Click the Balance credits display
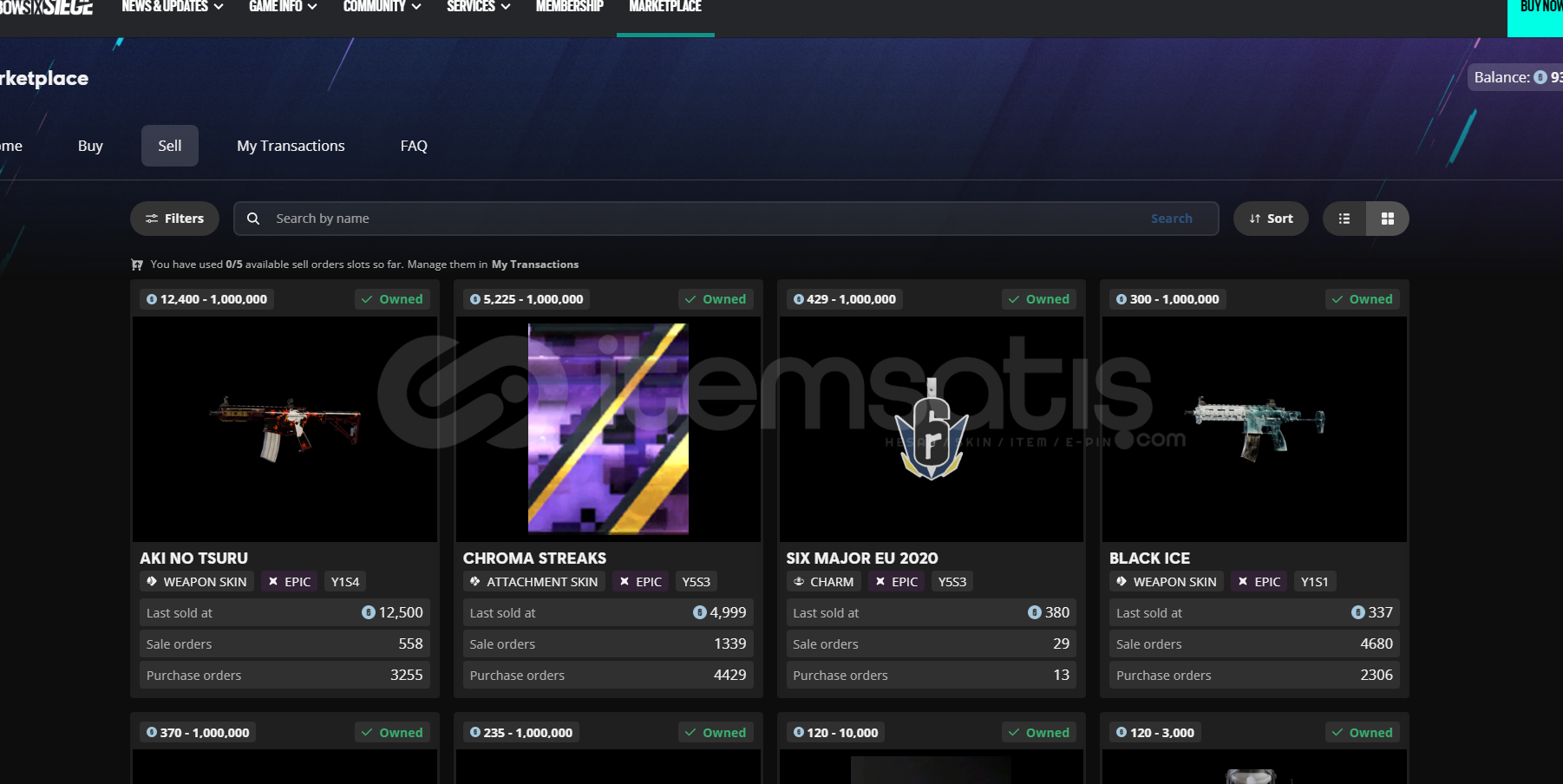The height and width of the screenshot is (784, 1563). [1515, 77]
